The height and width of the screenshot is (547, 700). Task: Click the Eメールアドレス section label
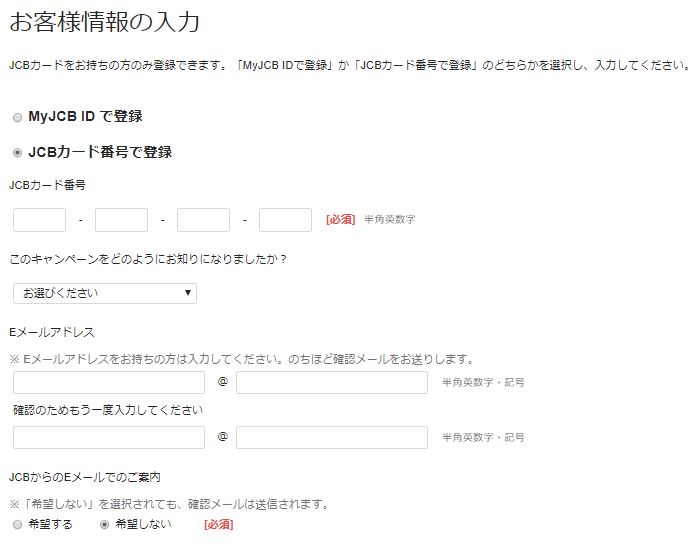(x=52, y=332)
